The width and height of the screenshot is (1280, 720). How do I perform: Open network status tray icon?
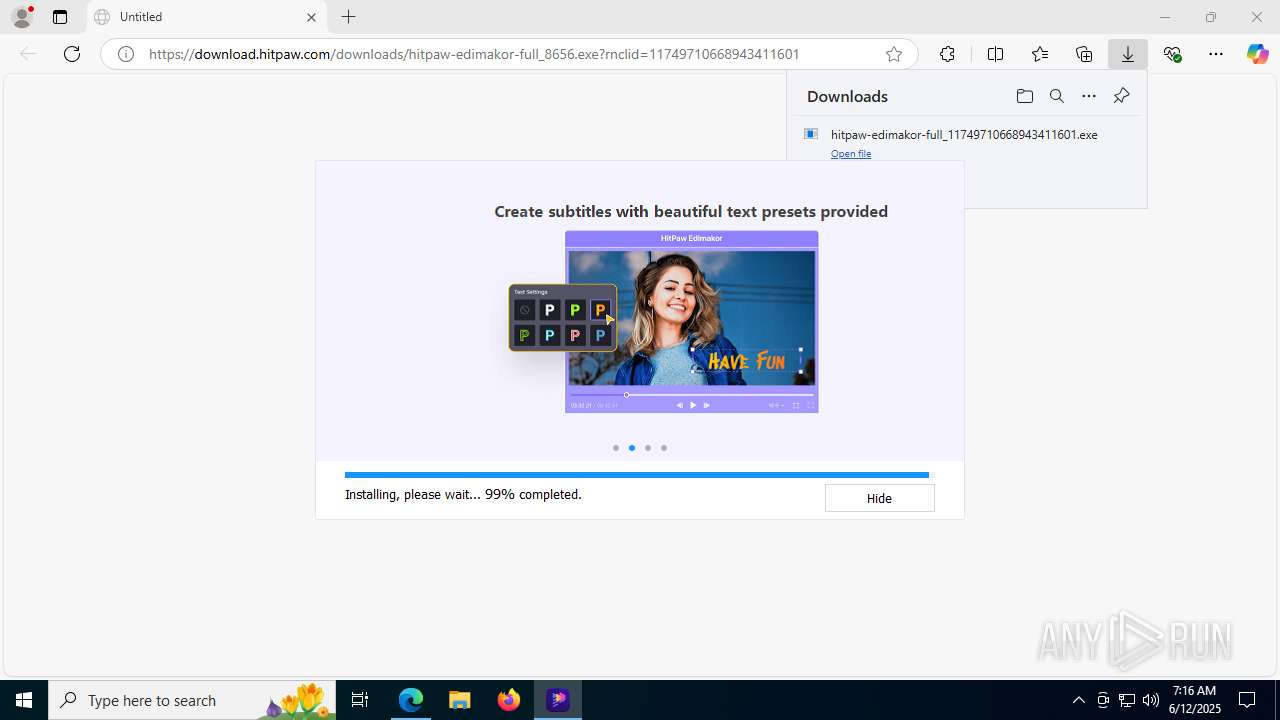point(1127,700)
